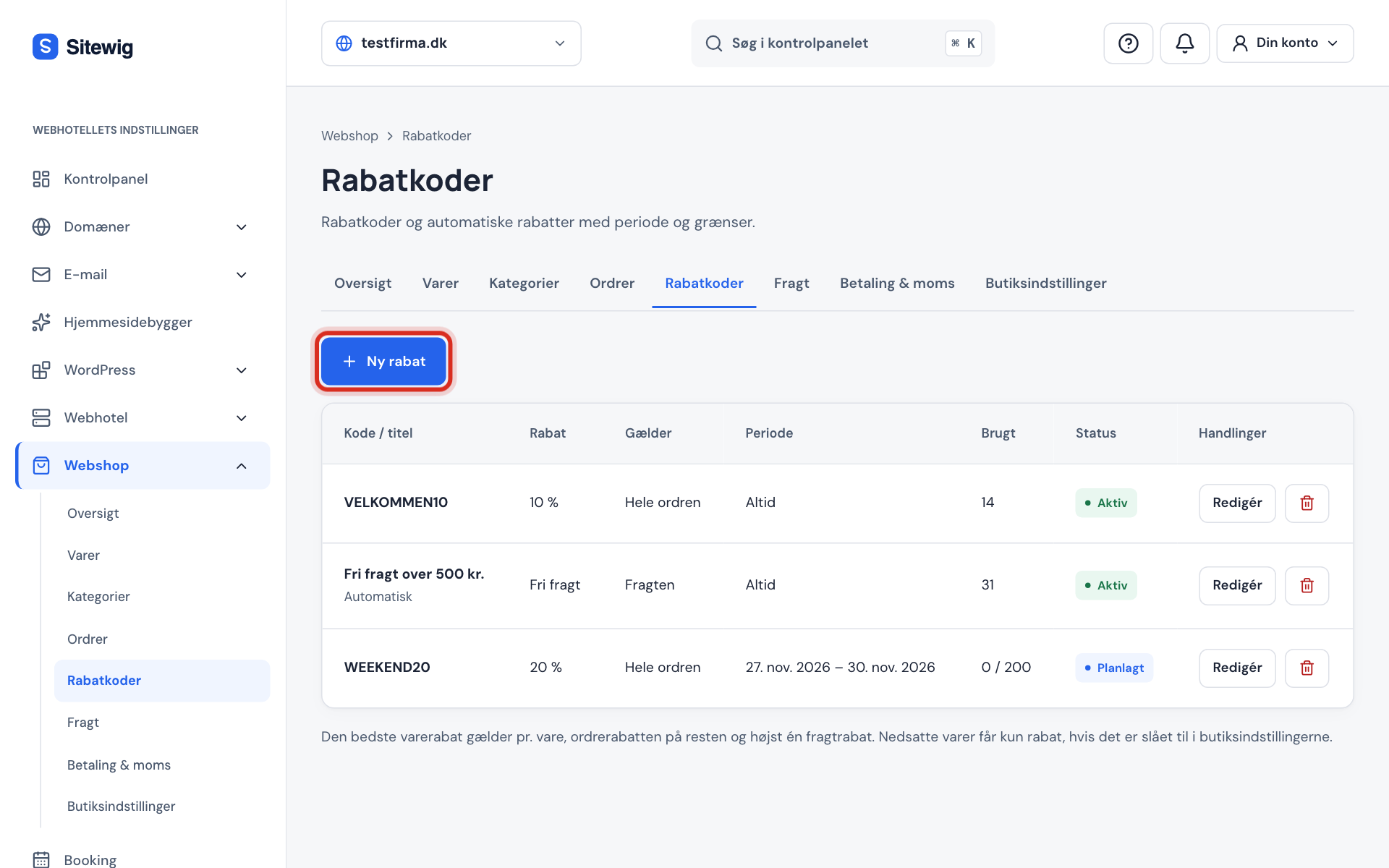1389x868 pixels.
Task: Click the Hjemmesidebygger sparkle icon
Action: point(41,322)
